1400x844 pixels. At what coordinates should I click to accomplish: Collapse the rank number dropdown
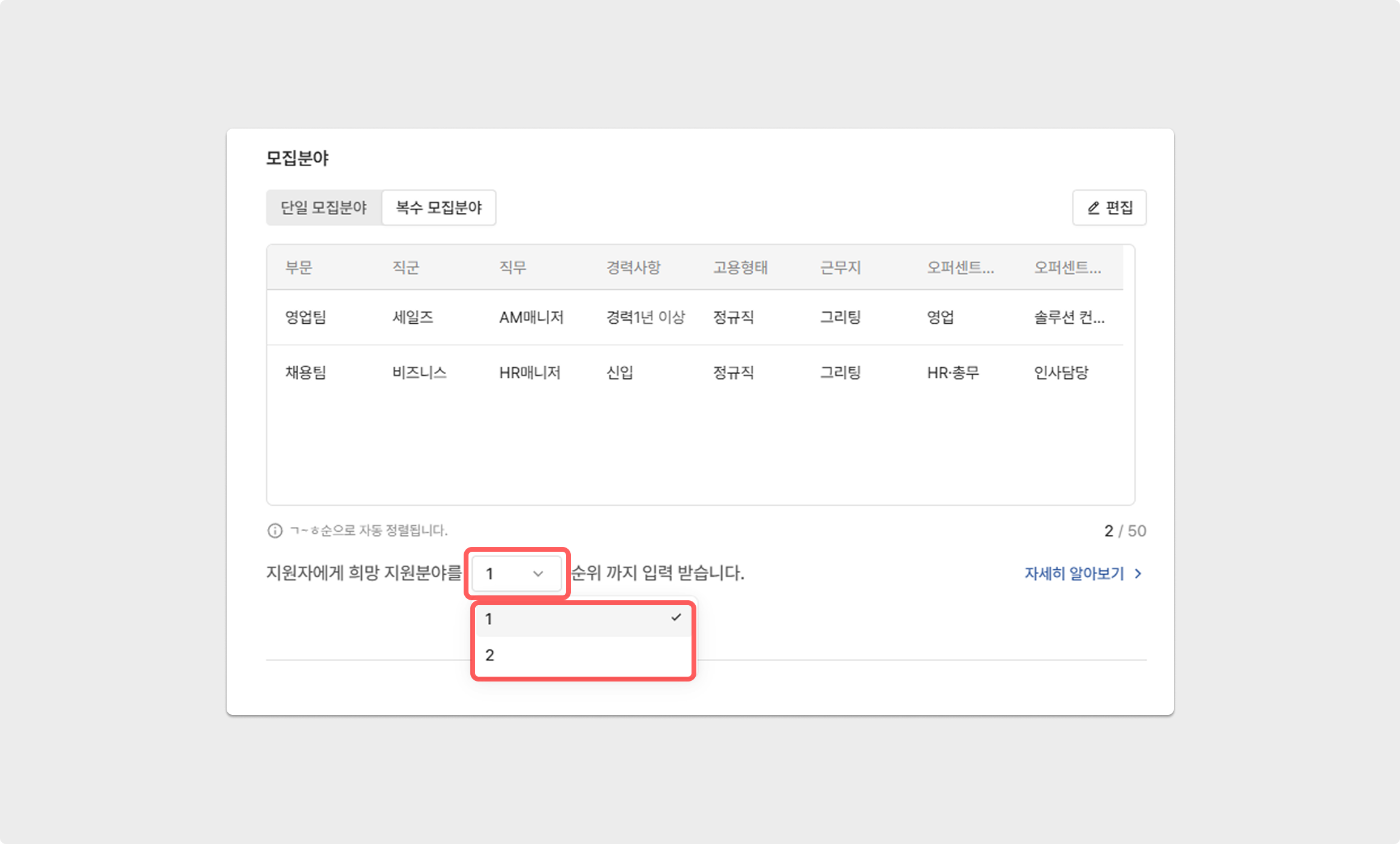(x=516, y=574)
